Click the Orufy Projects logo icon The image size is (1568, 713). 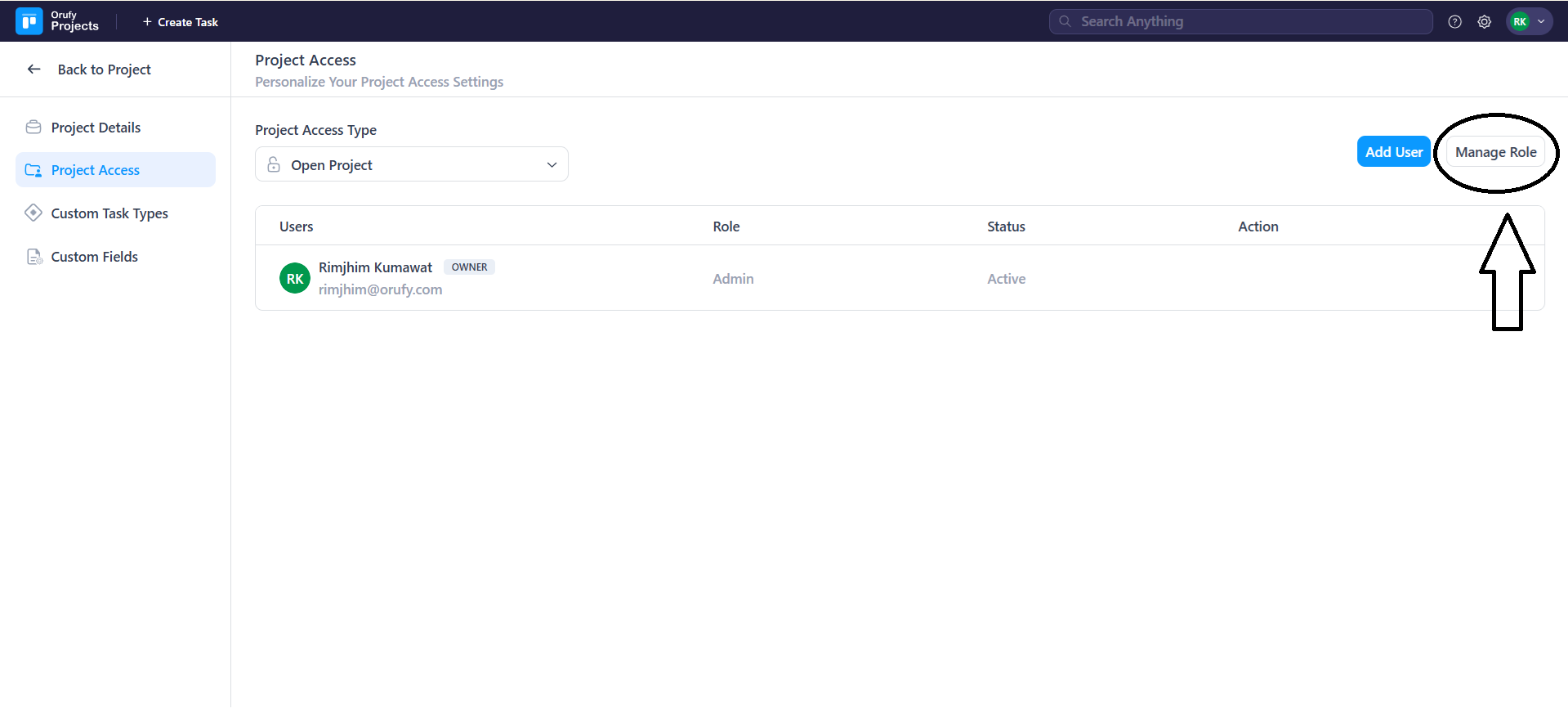click(x=29, y=21)
